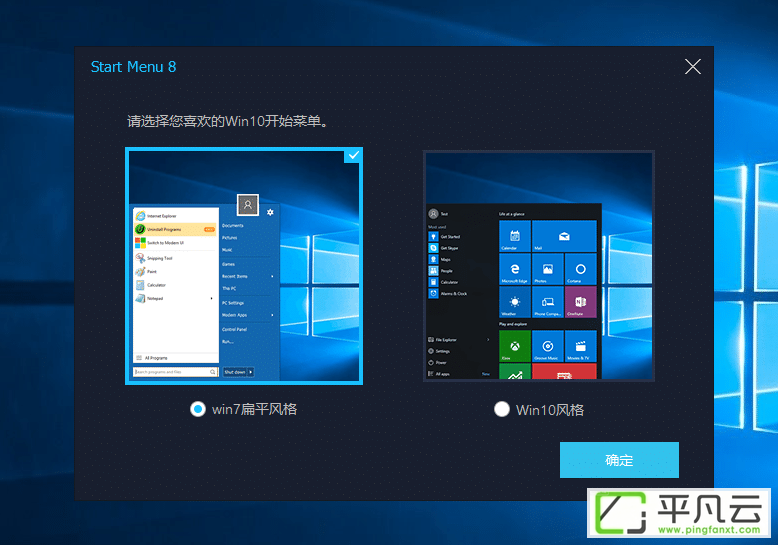The width and height of the screenshot is (778, 545).
Task: Click the Shut down button in Win7 preview
Action: coord(235,372)
